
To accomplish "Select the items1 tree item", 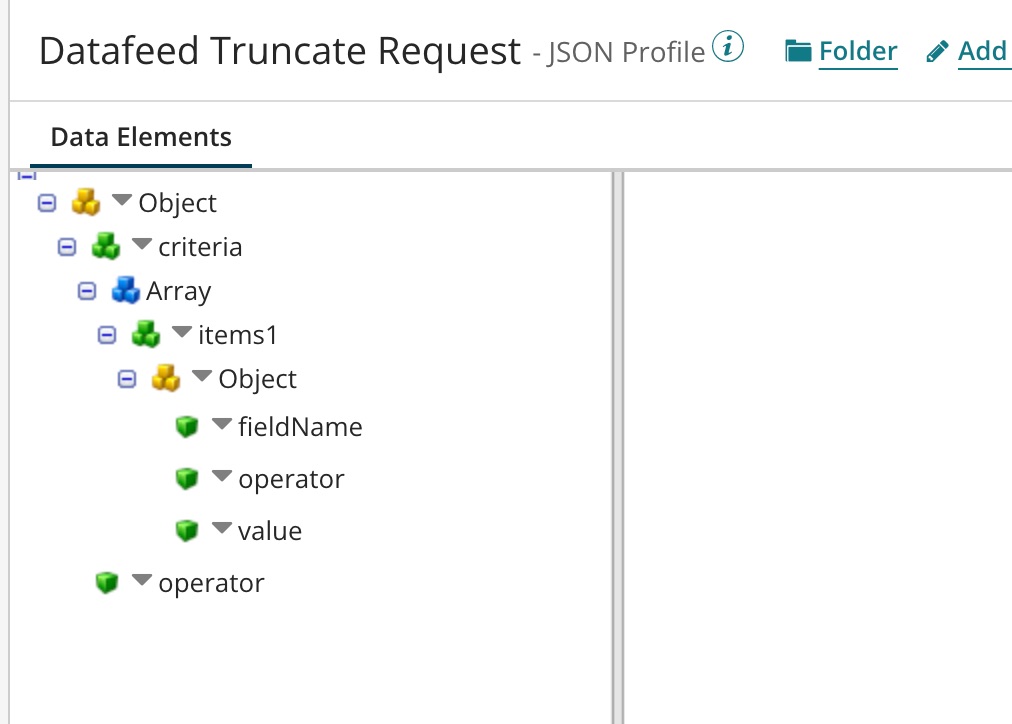I will (237, 334).
